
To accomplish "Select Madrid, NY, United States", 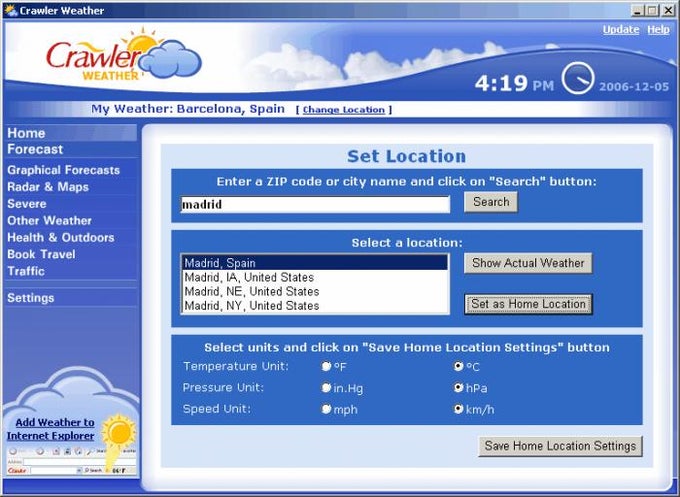I will [314, 306].
